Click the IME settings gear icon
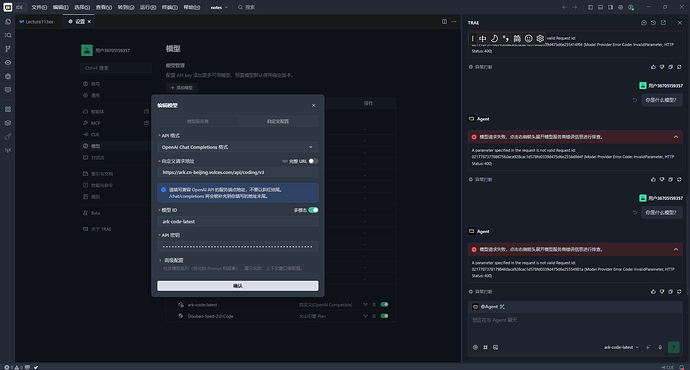Viewport: 690px width, 370px height. pos(540,38)
